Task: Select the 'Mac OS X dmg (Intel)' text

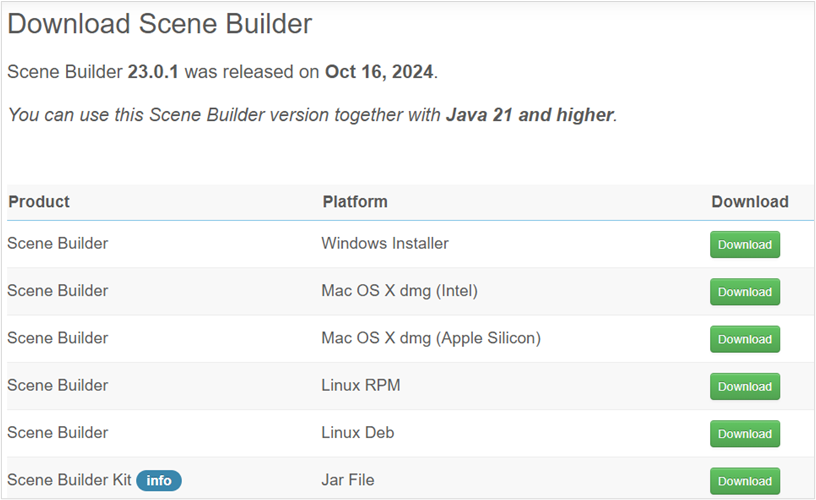Action: click(x=399, y=291)
